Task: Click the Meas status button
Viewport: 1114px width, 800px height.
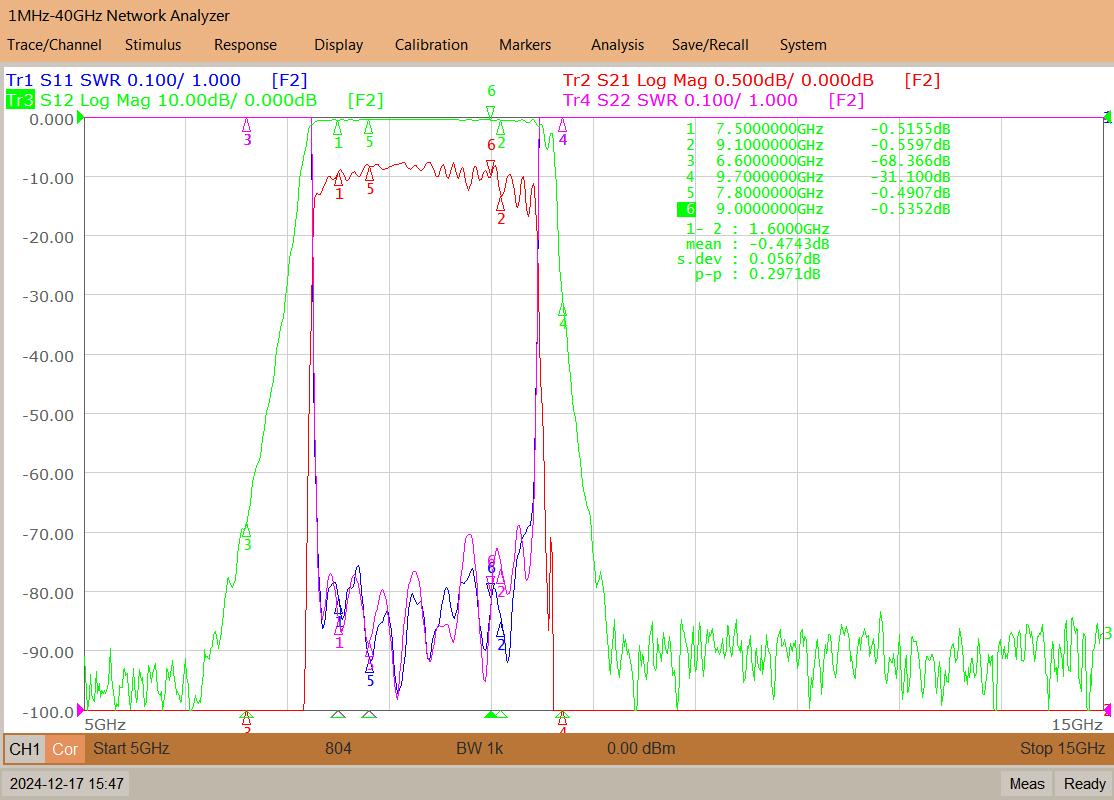Action: coord(1027,784)
